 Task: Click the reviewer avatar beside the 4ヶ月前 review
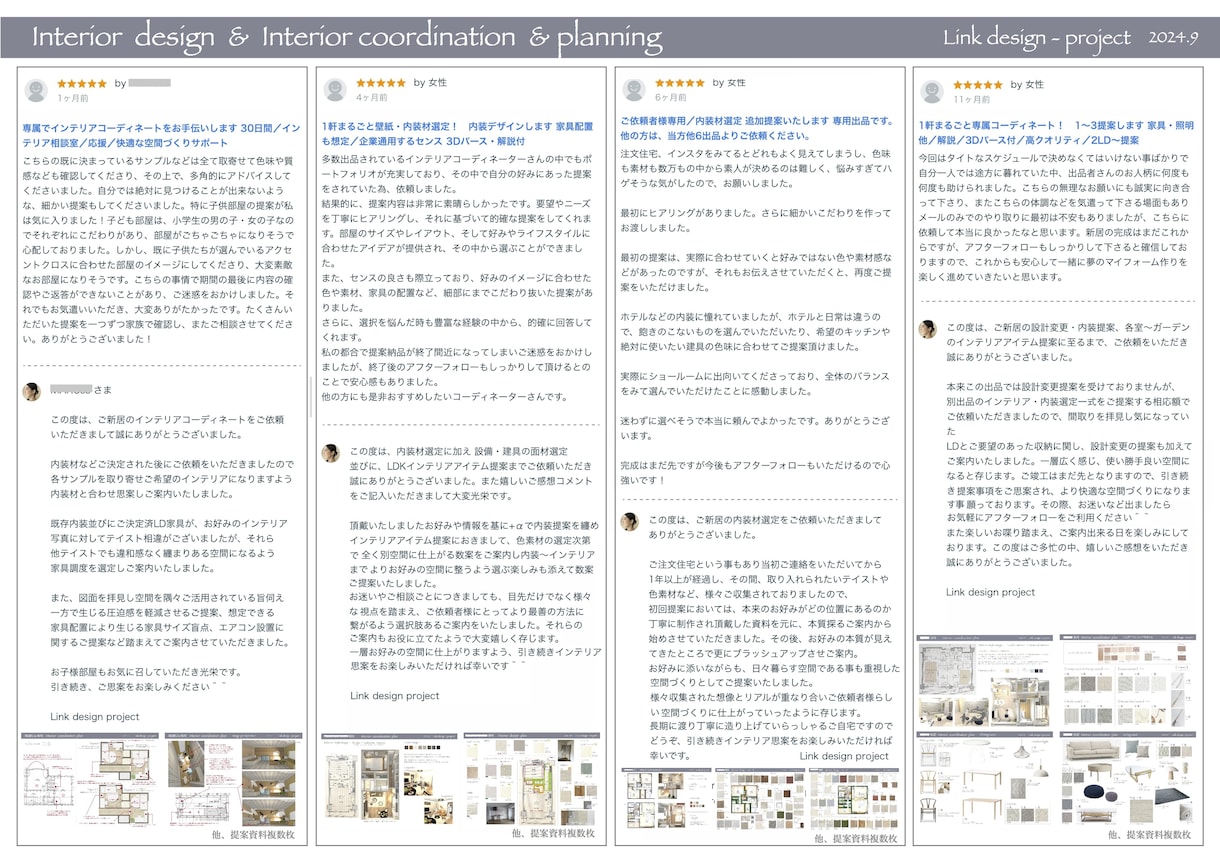coord(335,90)
